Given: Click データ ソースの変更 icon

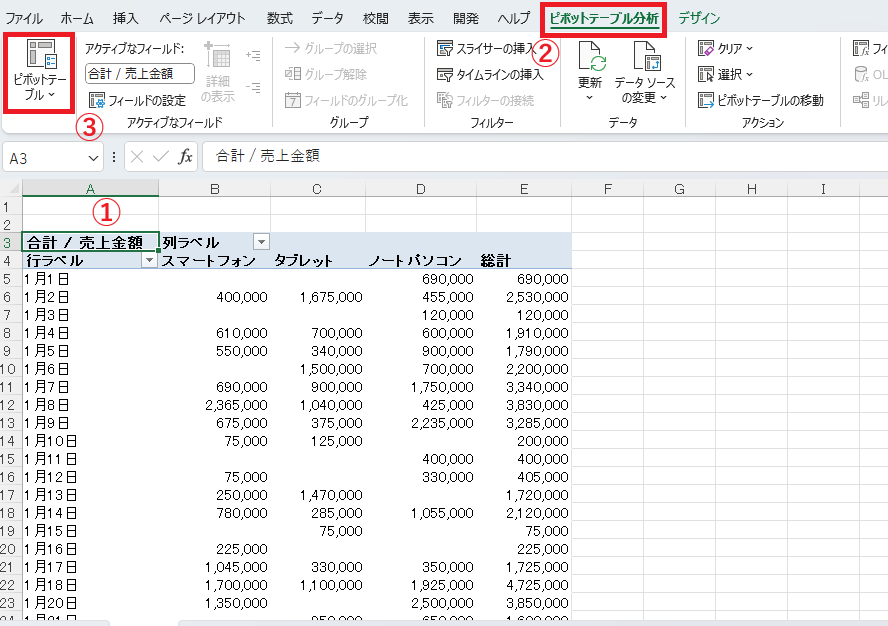Looking at the screenshot, I should pyautogui.click(x=646, y=56).
